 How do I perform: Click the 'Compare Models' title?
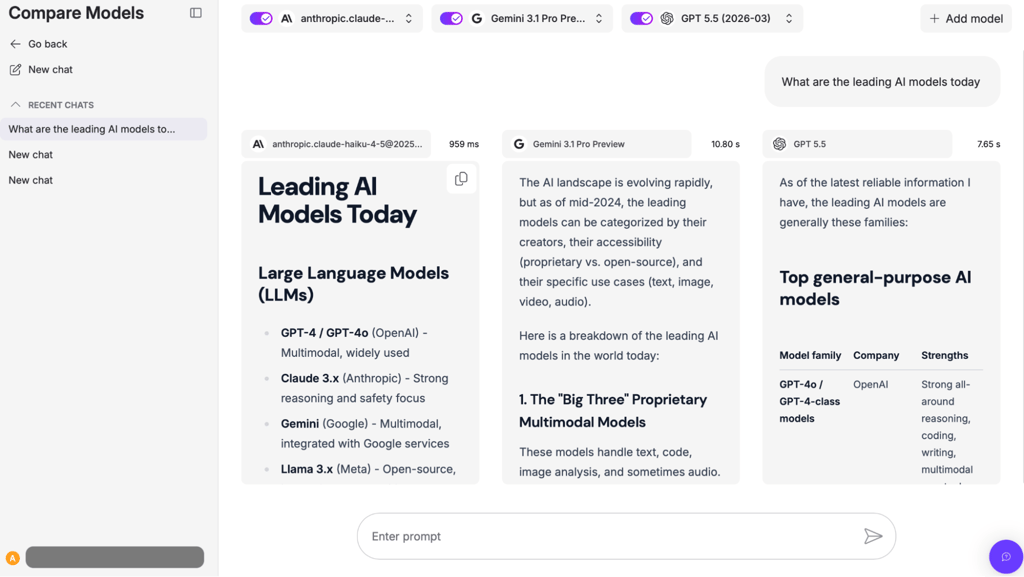(x=76, y=13)
